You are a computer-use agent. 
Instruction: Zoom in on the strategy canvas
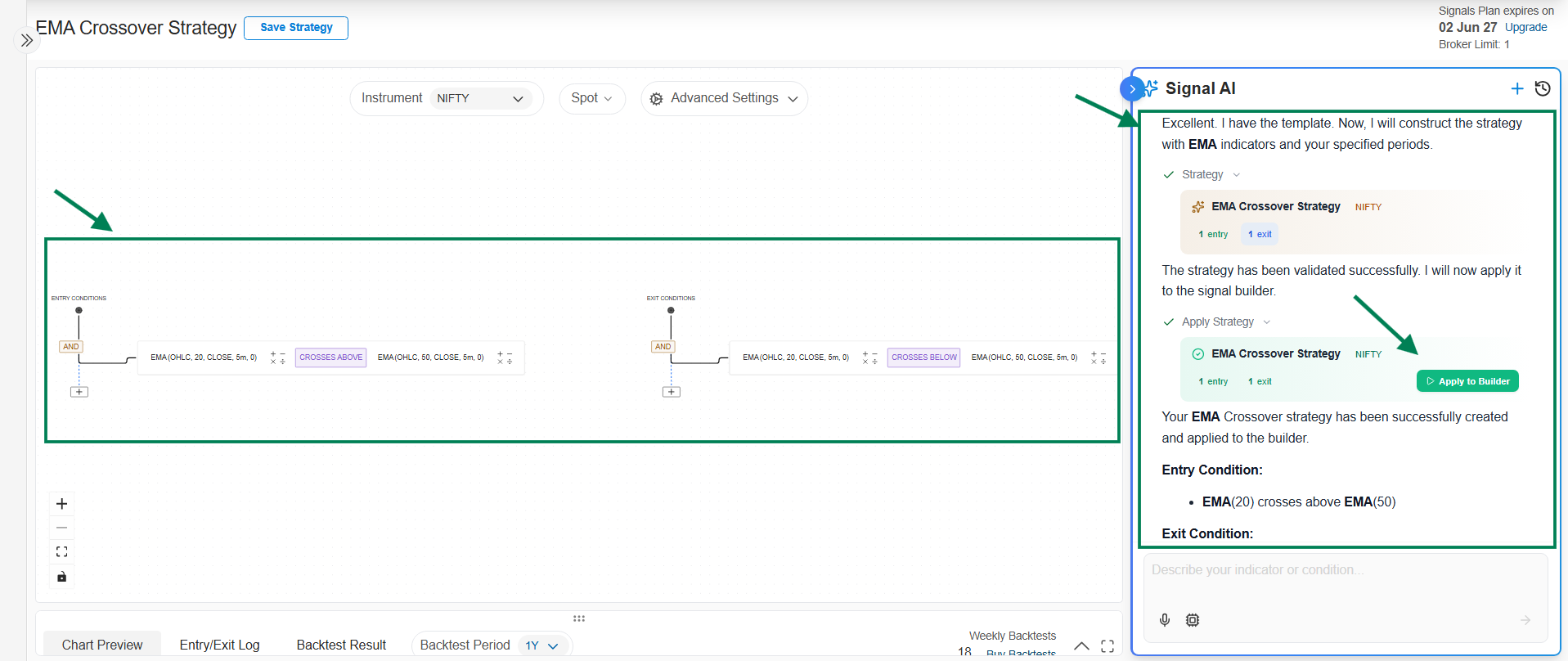[x=61, y=504]
